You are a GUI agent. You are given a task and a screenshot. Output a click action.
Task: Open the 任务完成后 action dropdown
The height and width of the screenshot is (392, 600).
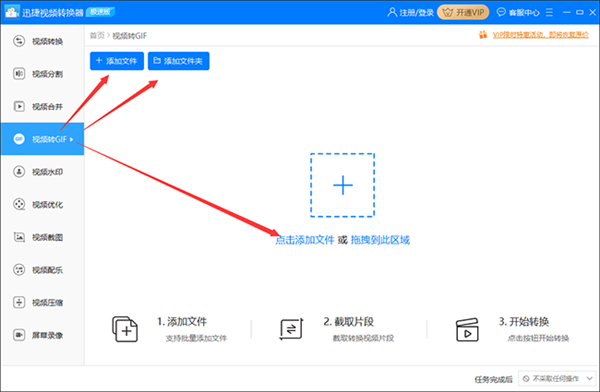click(557, 379)
